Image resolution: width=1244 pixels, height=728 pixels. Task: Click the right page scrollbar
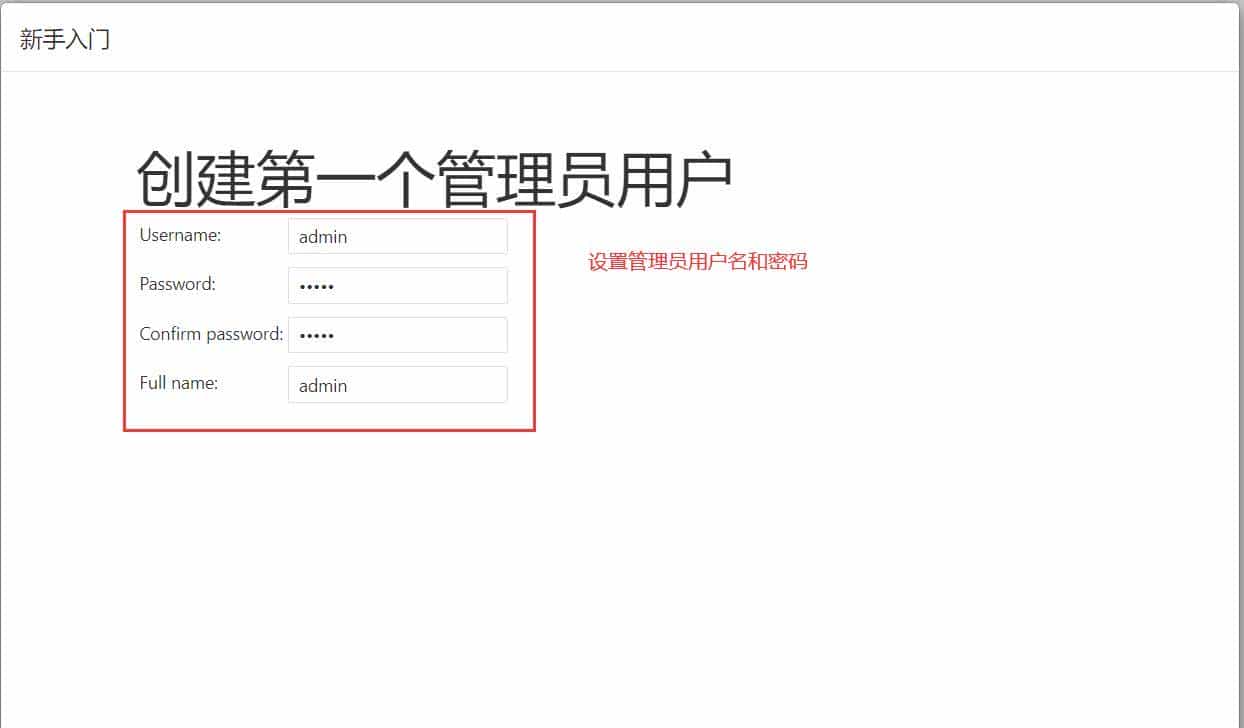point(1239,300)
